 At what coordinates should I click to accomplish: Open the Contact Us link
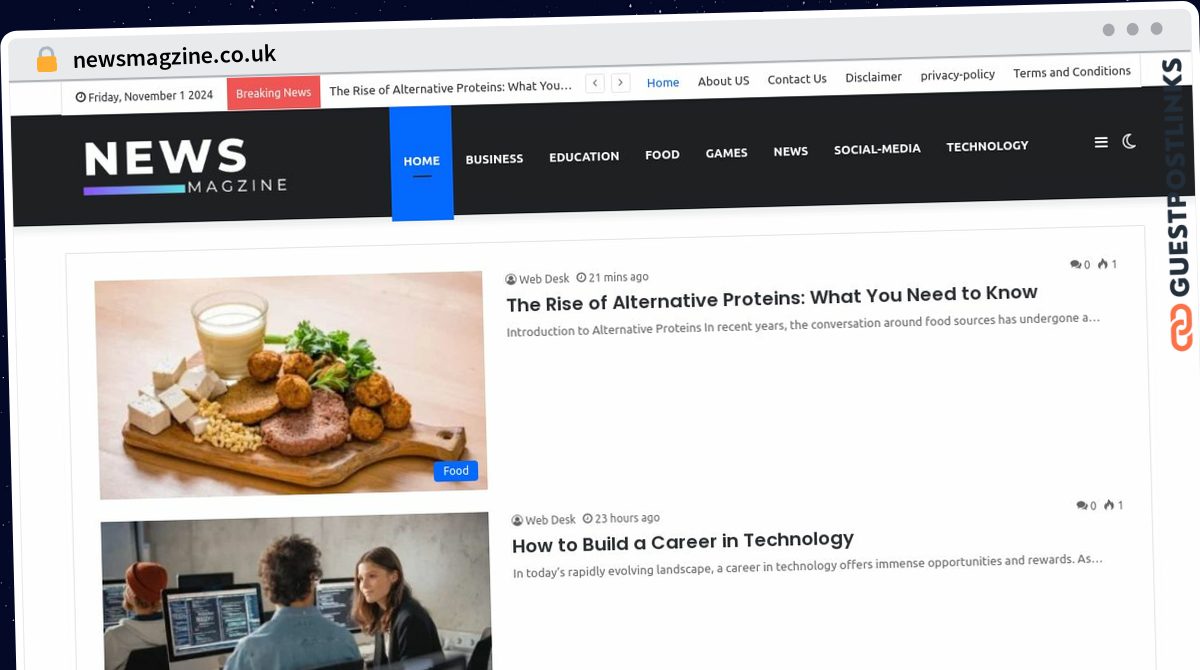(x=797, y=79)
